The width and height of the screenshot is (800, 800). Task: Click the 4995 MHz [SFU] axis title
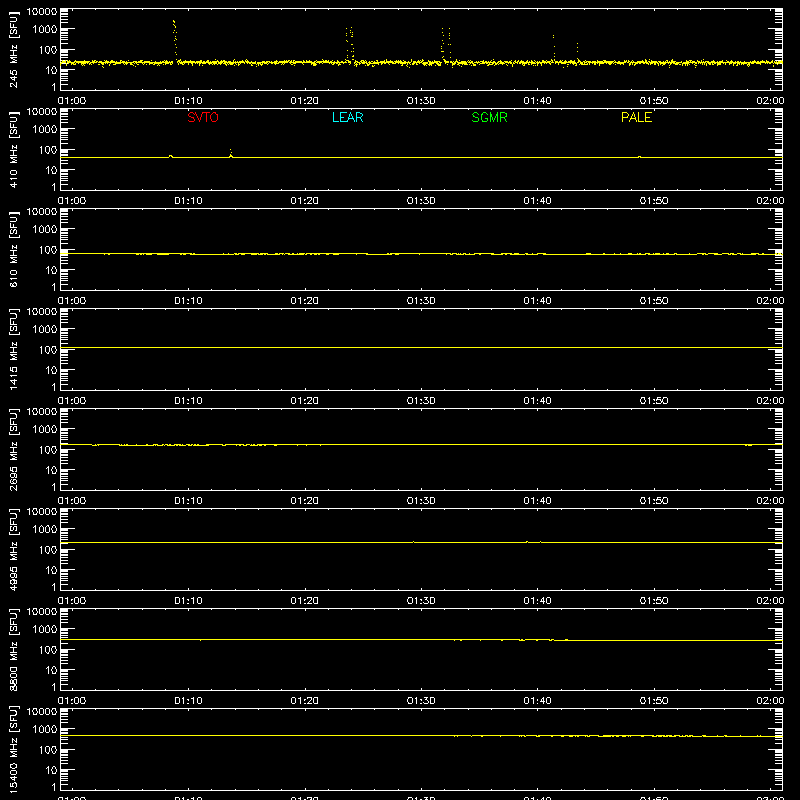point(14,549)
